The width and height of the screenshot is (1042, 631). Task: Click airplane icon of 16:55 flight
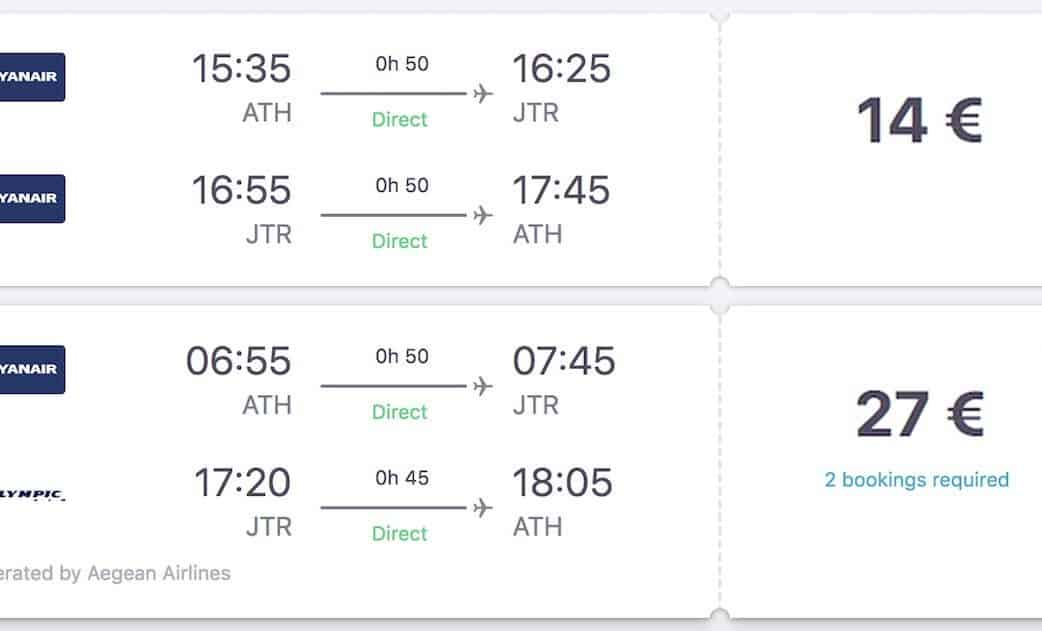click(483, 216)
